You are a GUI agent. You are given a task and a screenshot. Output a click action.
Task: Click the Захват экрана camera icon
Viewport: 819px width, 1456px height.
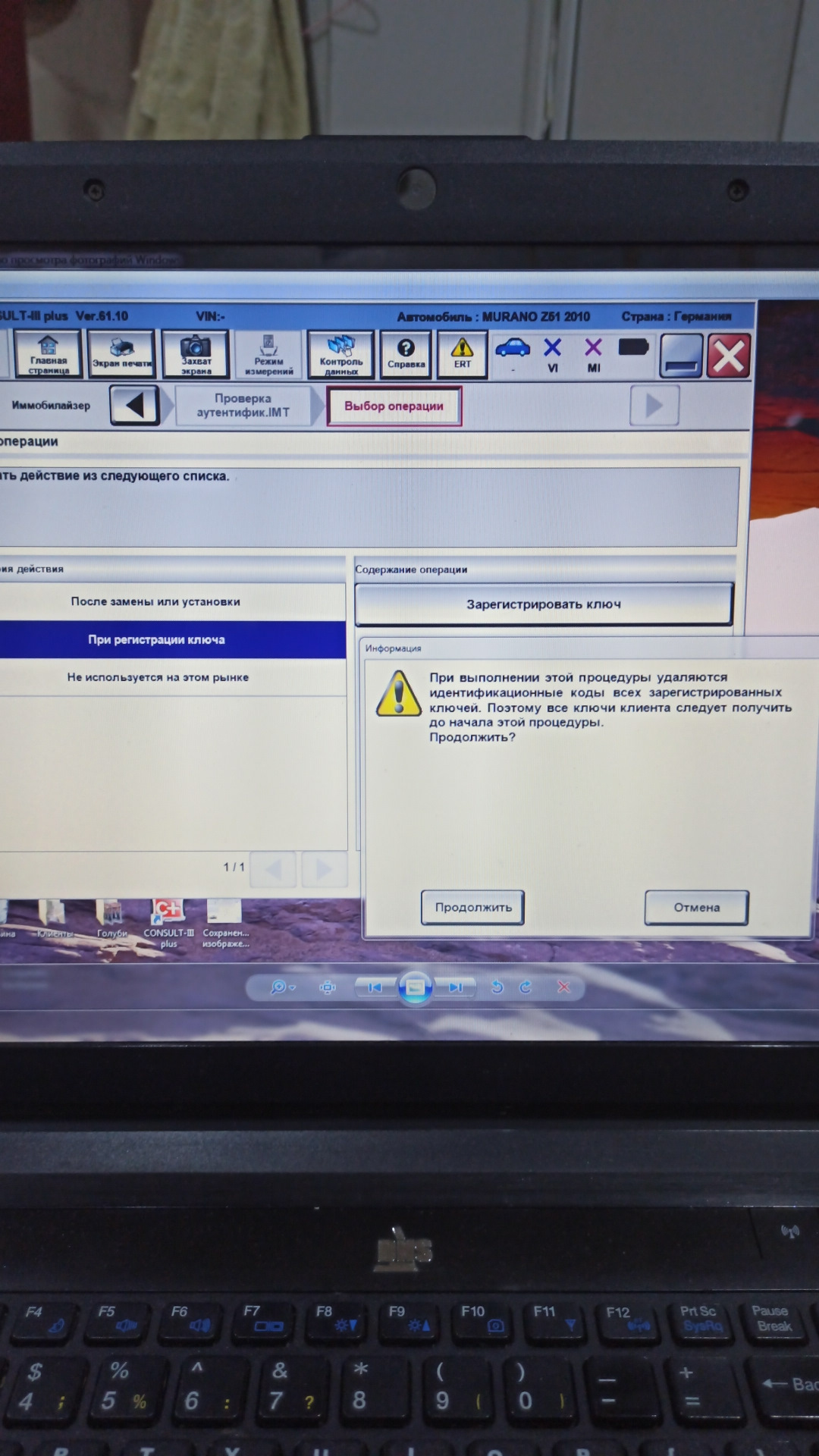196,353
